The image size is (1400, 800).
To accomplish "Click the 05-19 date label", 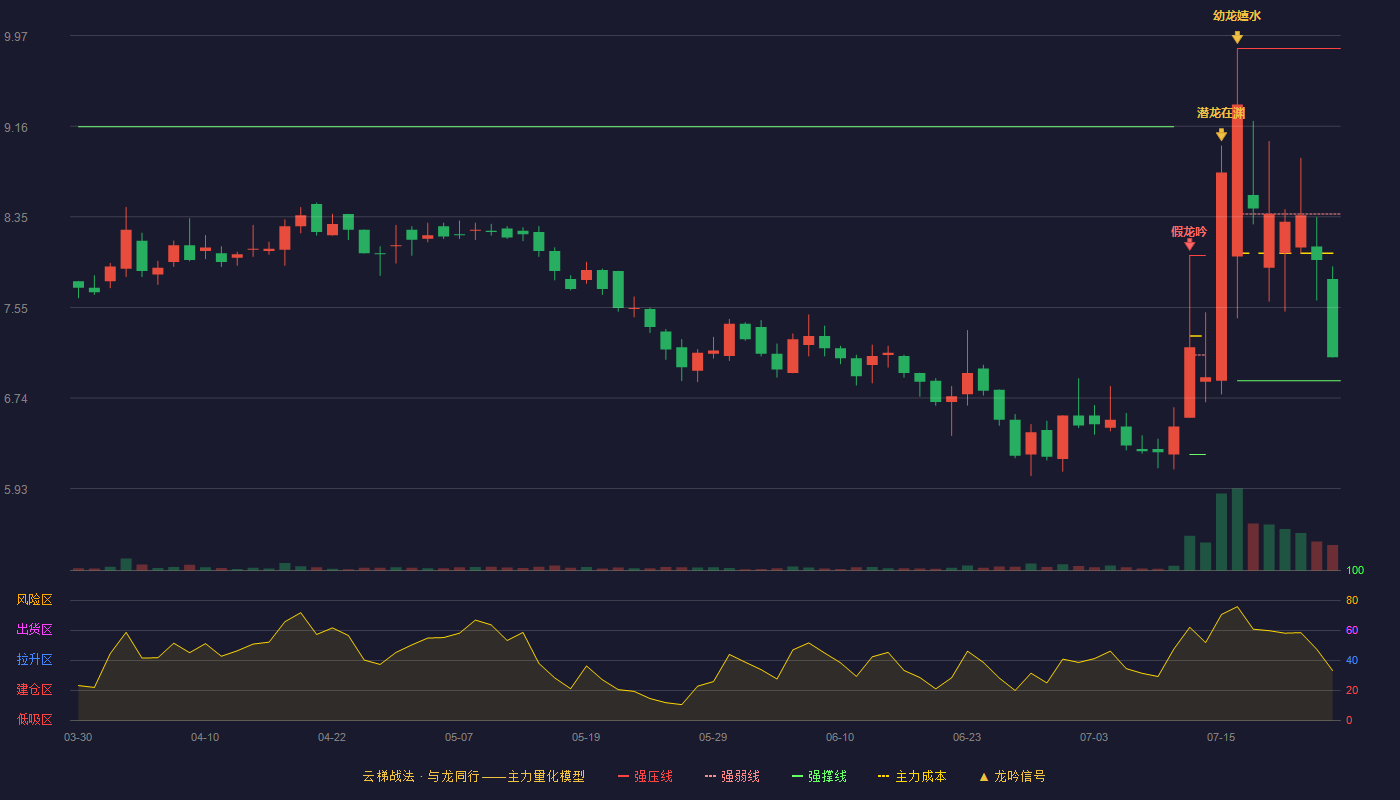I will point(586,737).
